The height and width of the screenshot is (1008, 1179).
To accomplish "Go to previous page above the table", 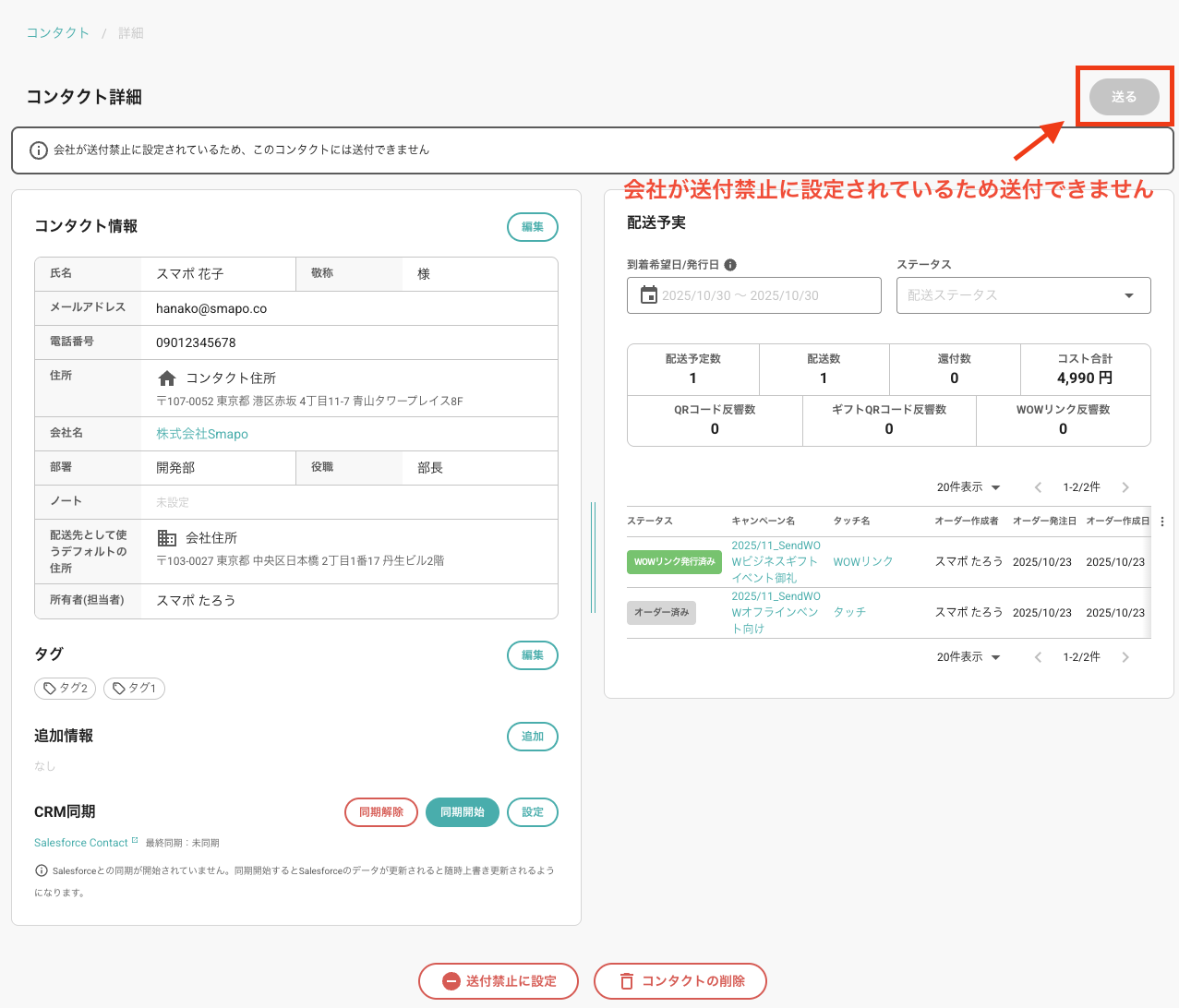I will click(x=1039, y=487).
